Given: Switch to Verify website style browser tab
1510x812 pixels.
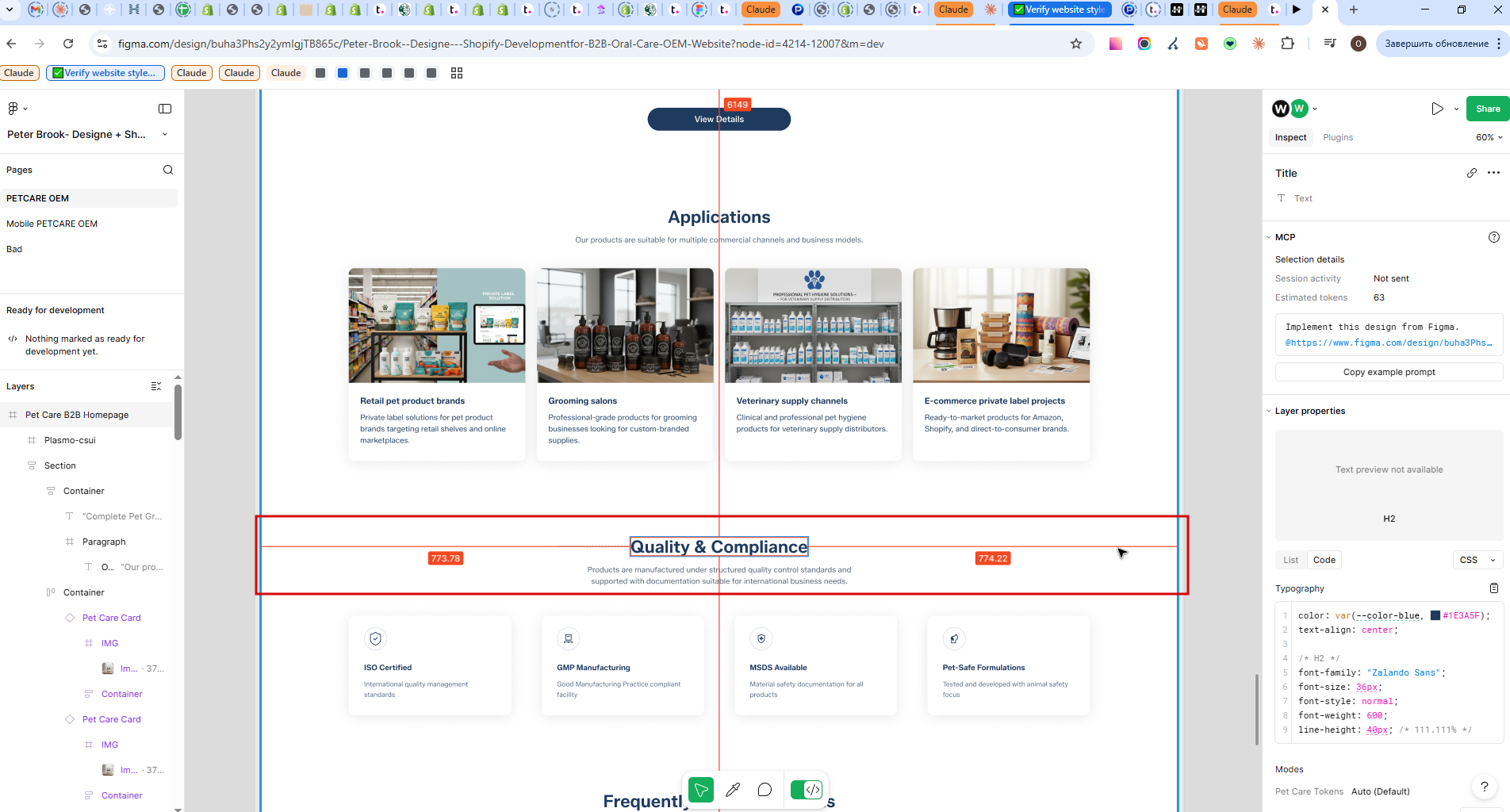Looking at the screenshot, I should tap(1060, 10).
